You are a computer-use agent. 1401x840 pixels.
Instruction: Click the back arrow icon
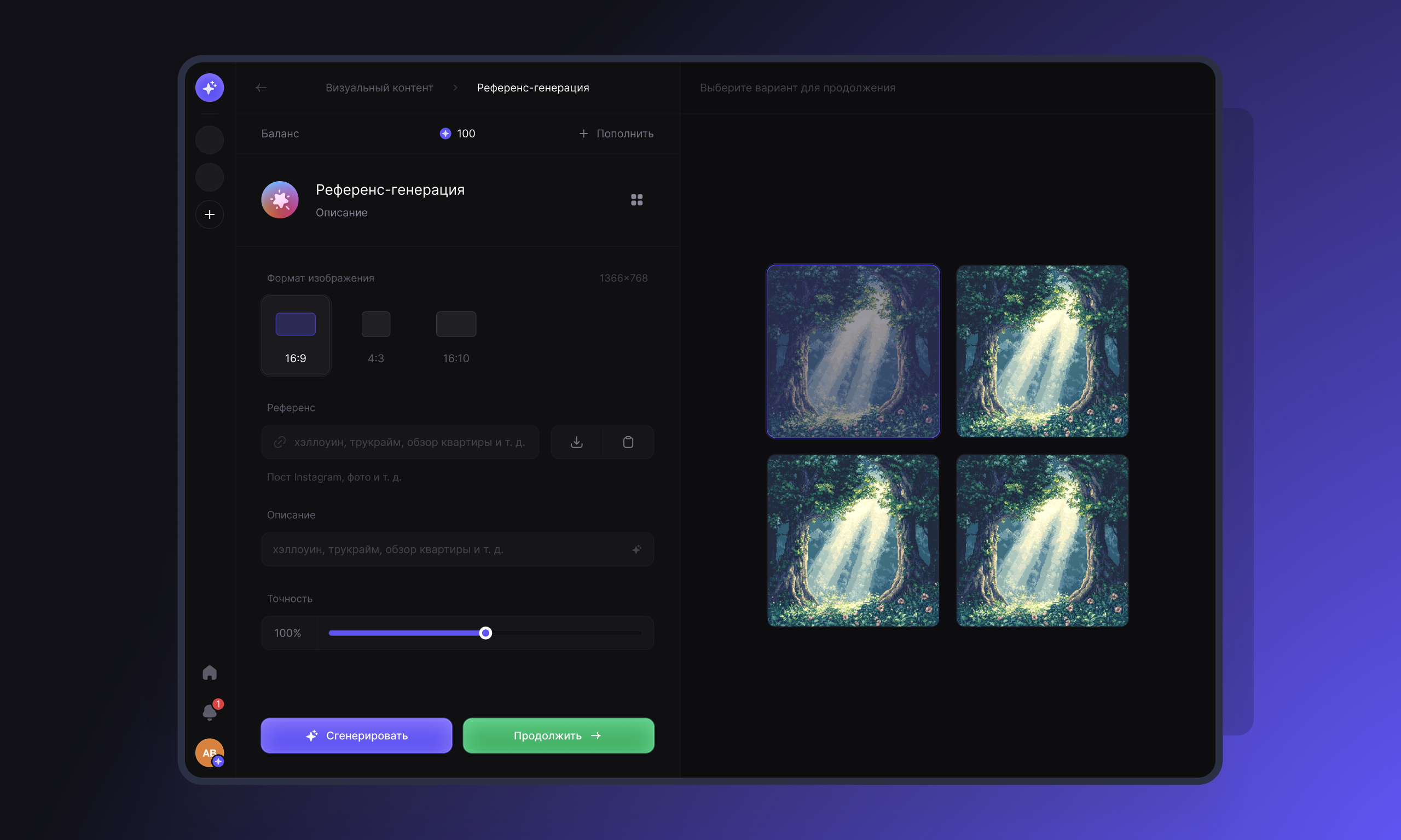click(261, 88)
